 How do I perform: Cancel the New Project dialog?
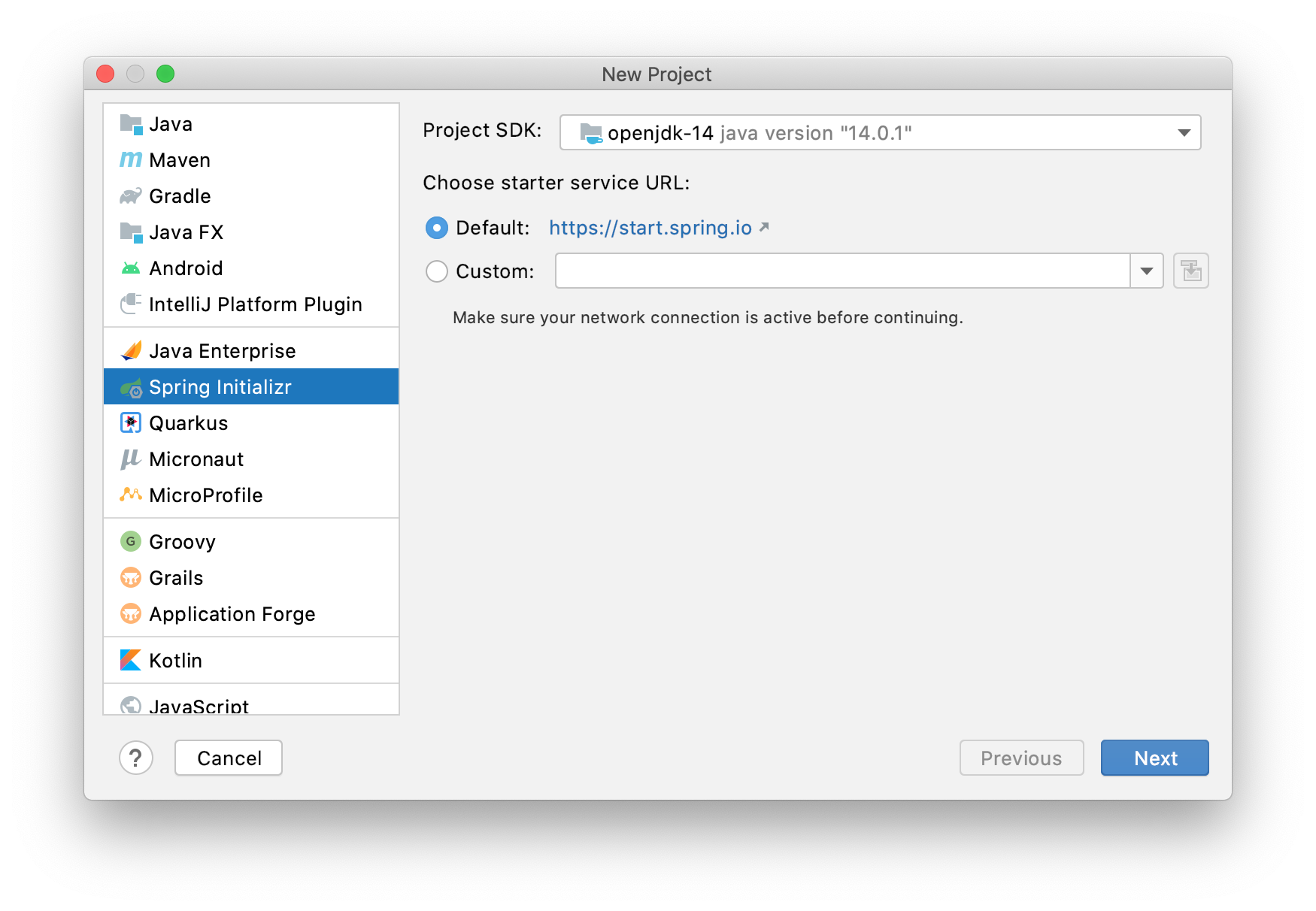(x=229, y=758)
